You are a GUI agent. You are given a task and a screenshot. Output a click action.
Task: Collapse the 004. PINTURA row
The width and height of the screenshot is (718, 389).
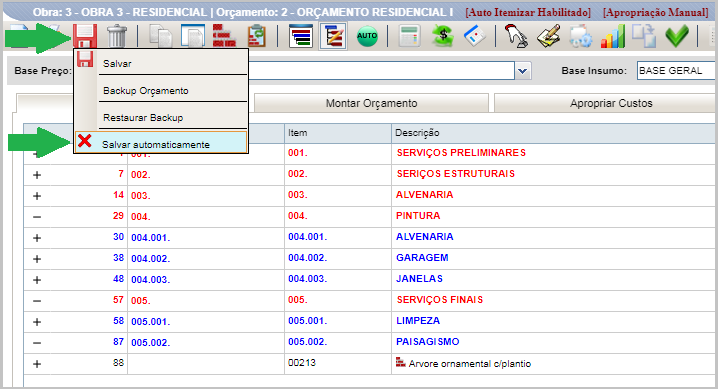(37, 217)
